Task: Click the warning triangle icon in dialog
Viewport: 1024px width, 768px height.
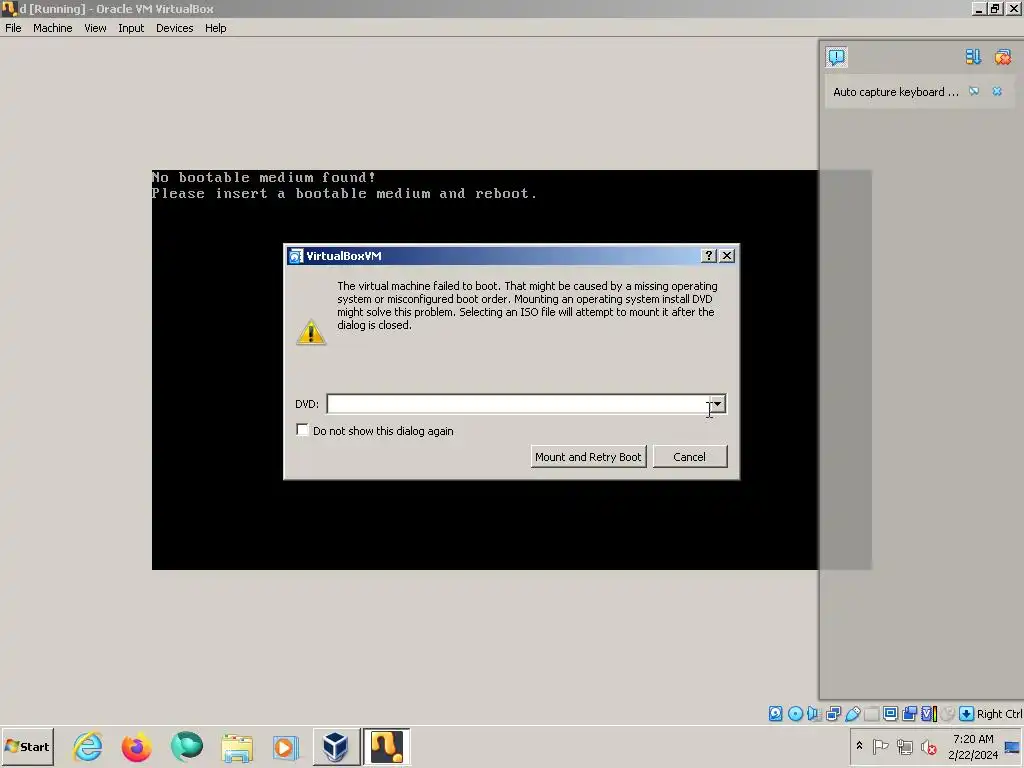Action: 311,332
